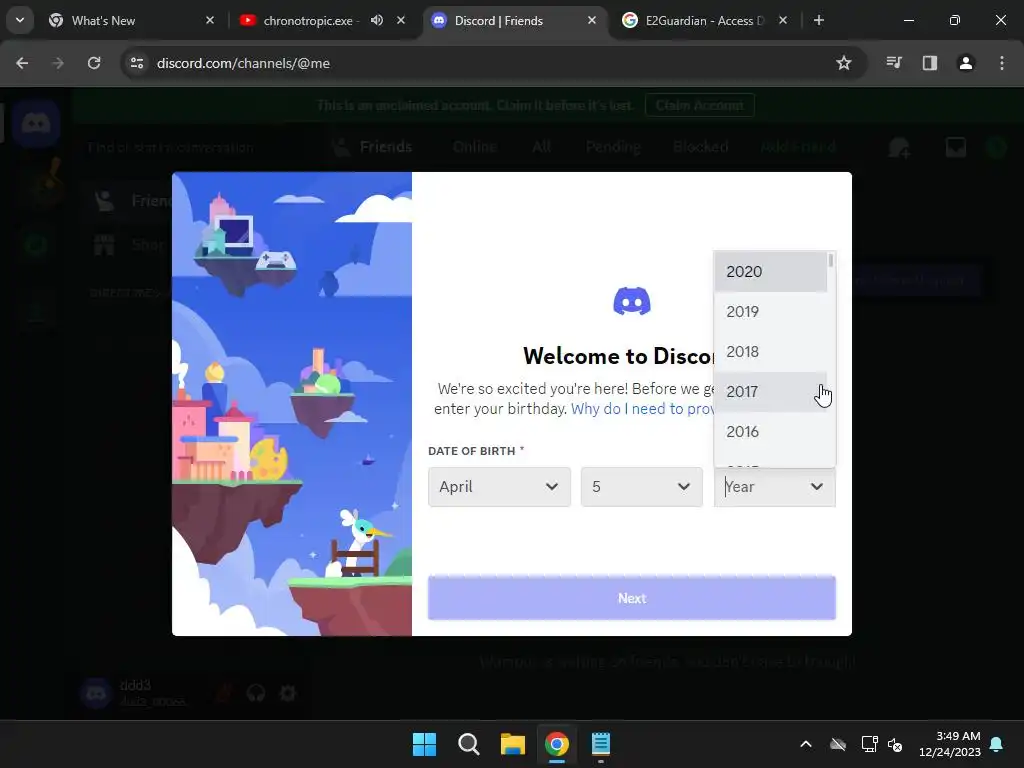Open the Notepad taskbar icon
The image size is (1024, 768).
[x=600, y=744]
